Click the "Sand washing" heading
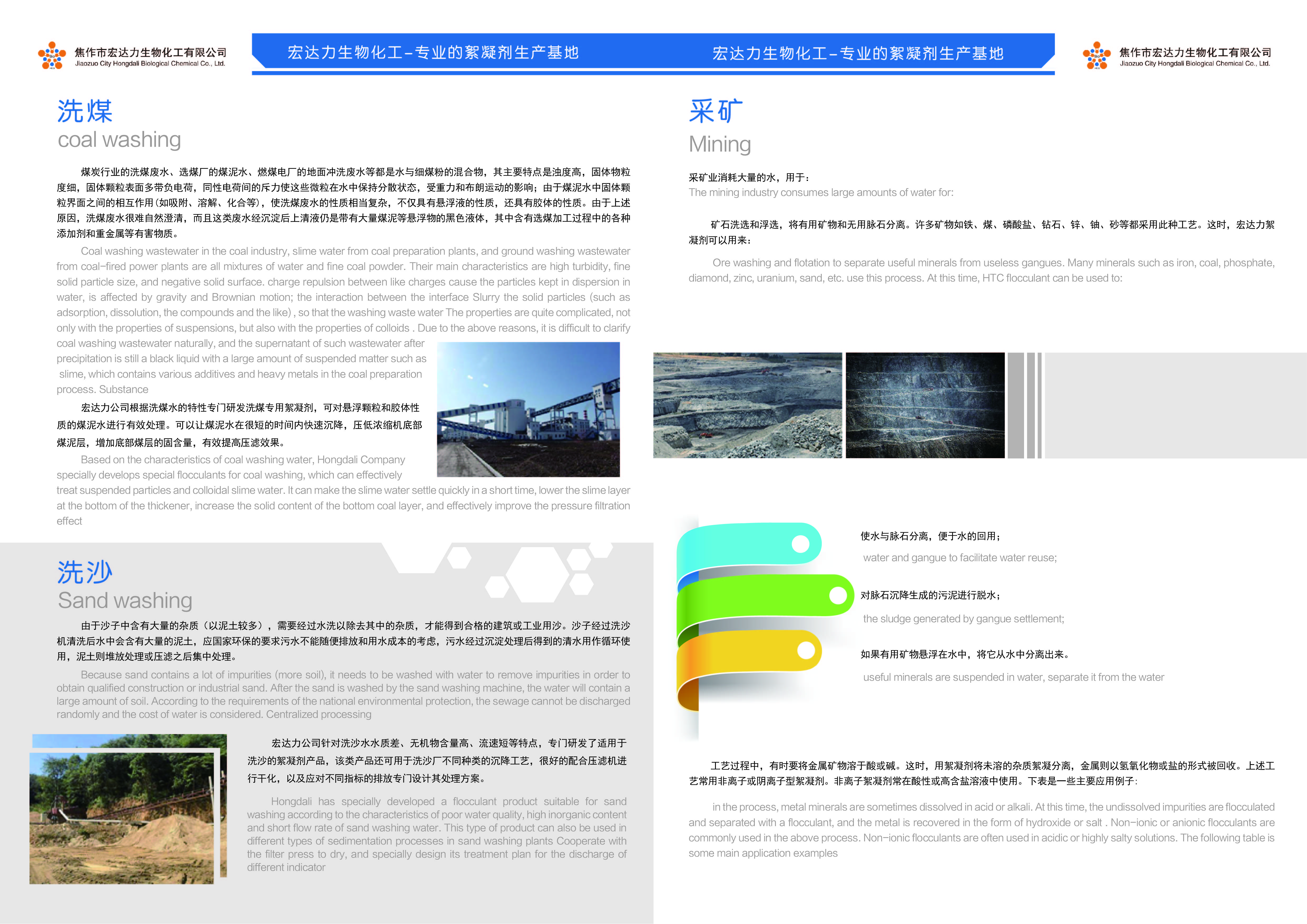Image resolution: width=1307 pixels, height=924 pixels. [x=125, y=600]
